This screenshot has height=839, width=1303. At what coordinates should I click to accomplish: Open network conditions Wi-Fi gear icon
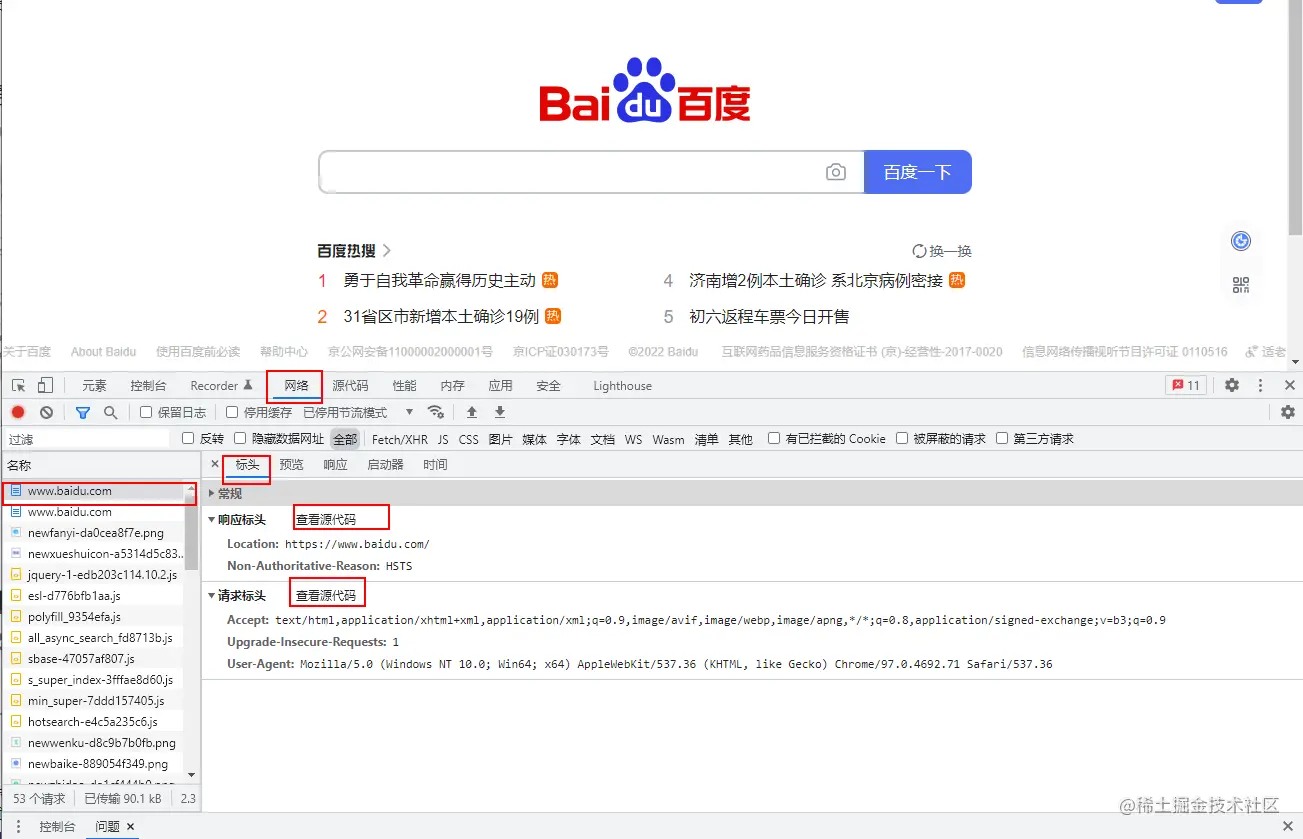435,412
